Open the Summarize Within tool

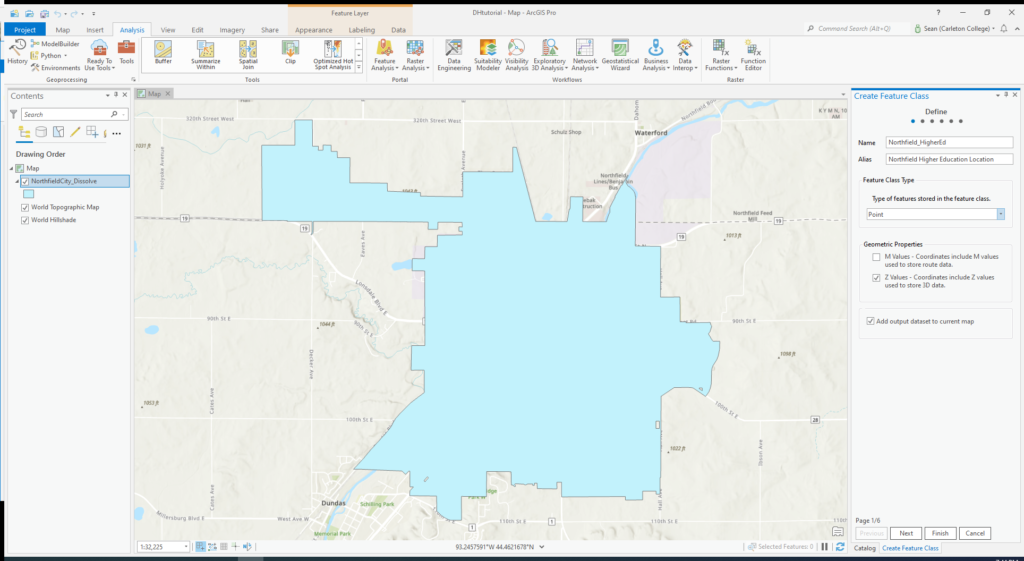206,55
